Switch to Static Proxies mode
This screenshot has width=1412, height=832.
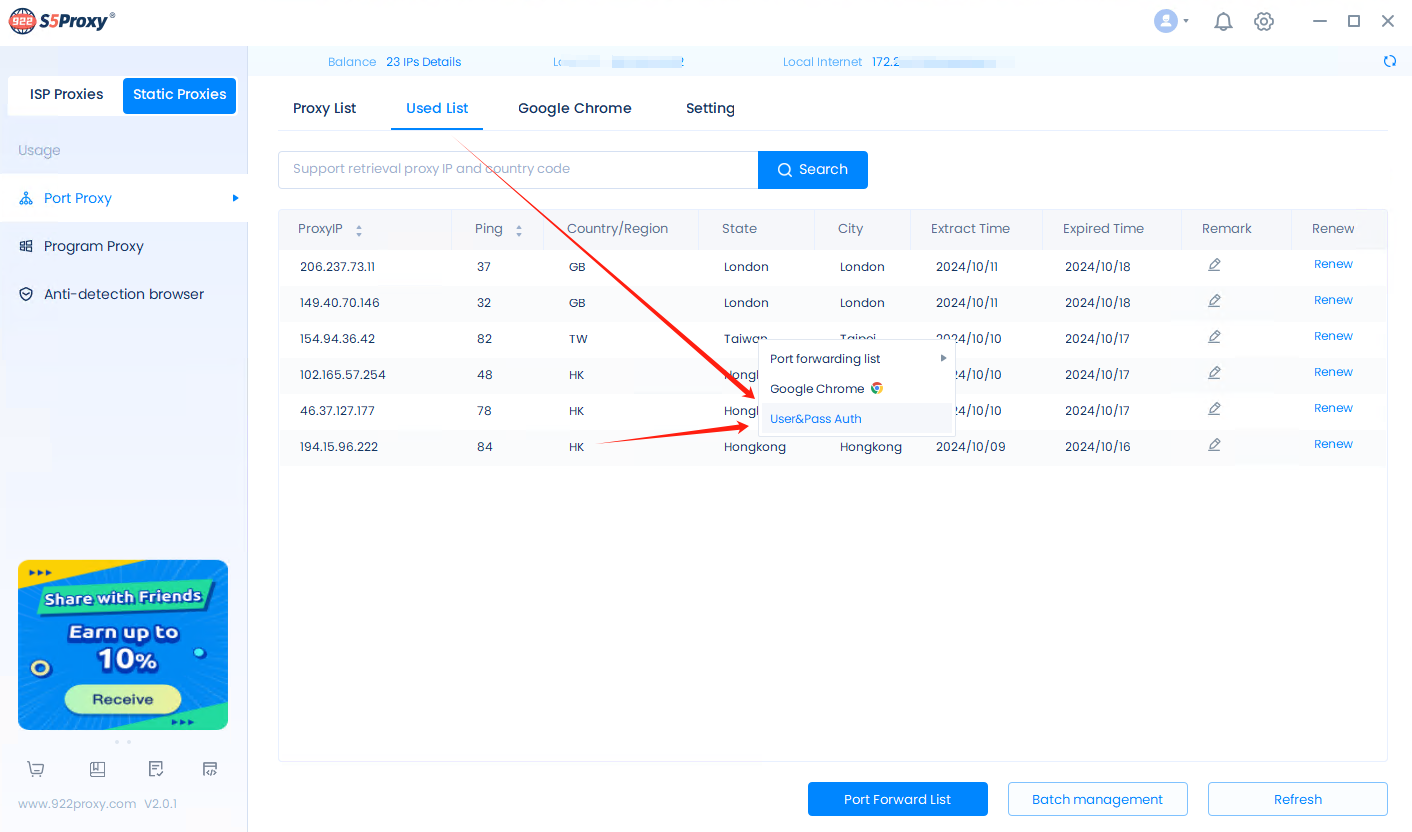coord(179,95)
